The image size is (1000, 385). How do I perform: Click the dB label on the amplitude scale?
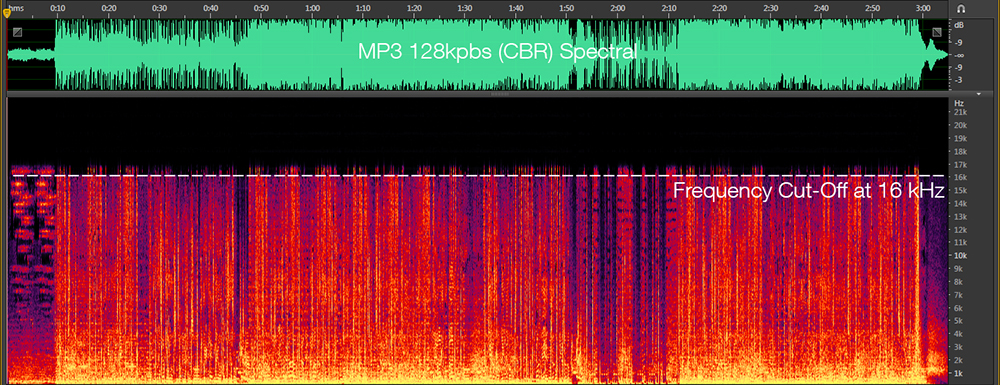point(960,25)
